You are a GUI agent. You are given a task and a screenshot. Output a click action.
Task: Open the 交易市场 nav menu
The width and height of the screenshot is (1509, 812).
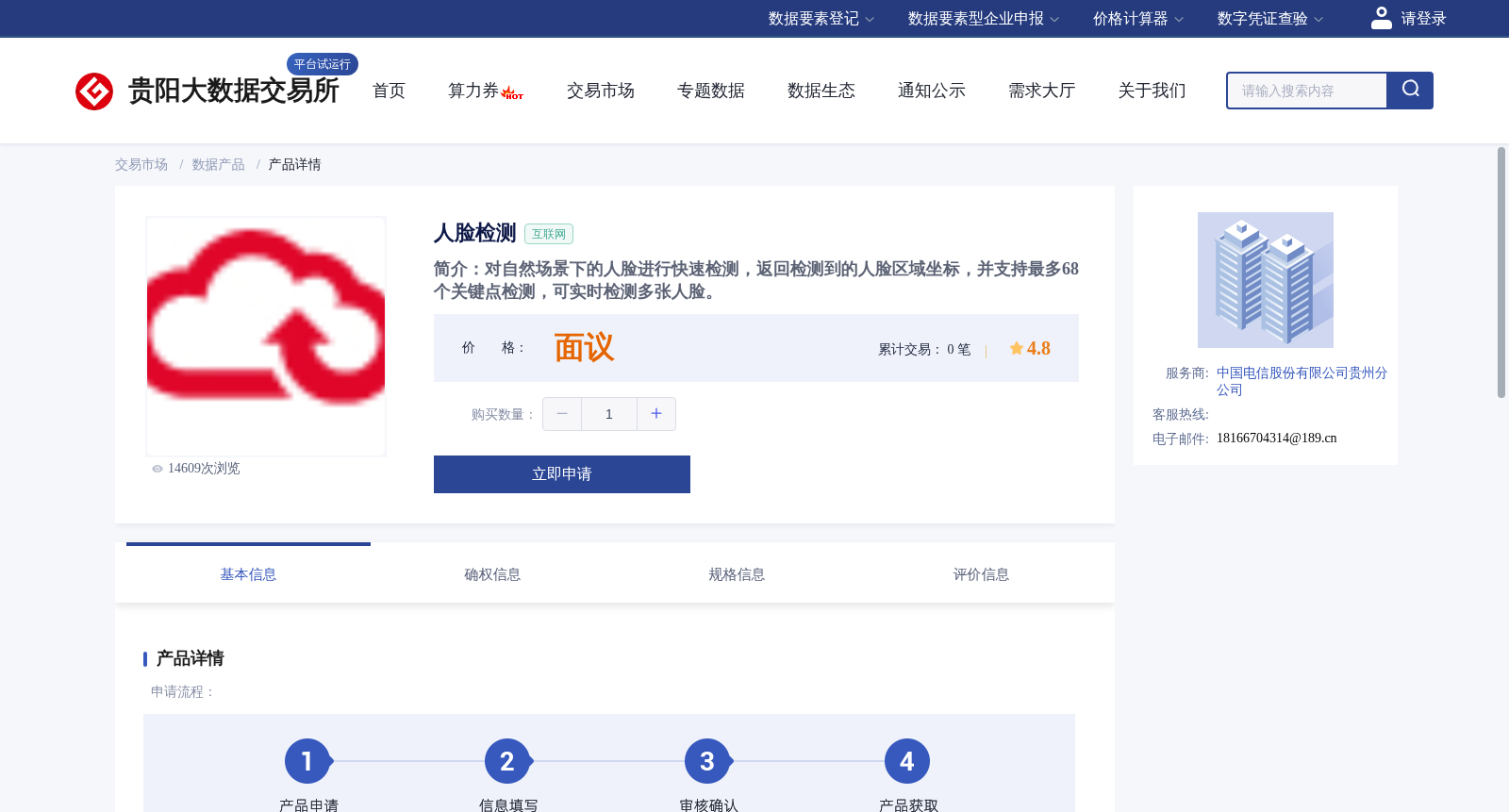click(601, 91)
